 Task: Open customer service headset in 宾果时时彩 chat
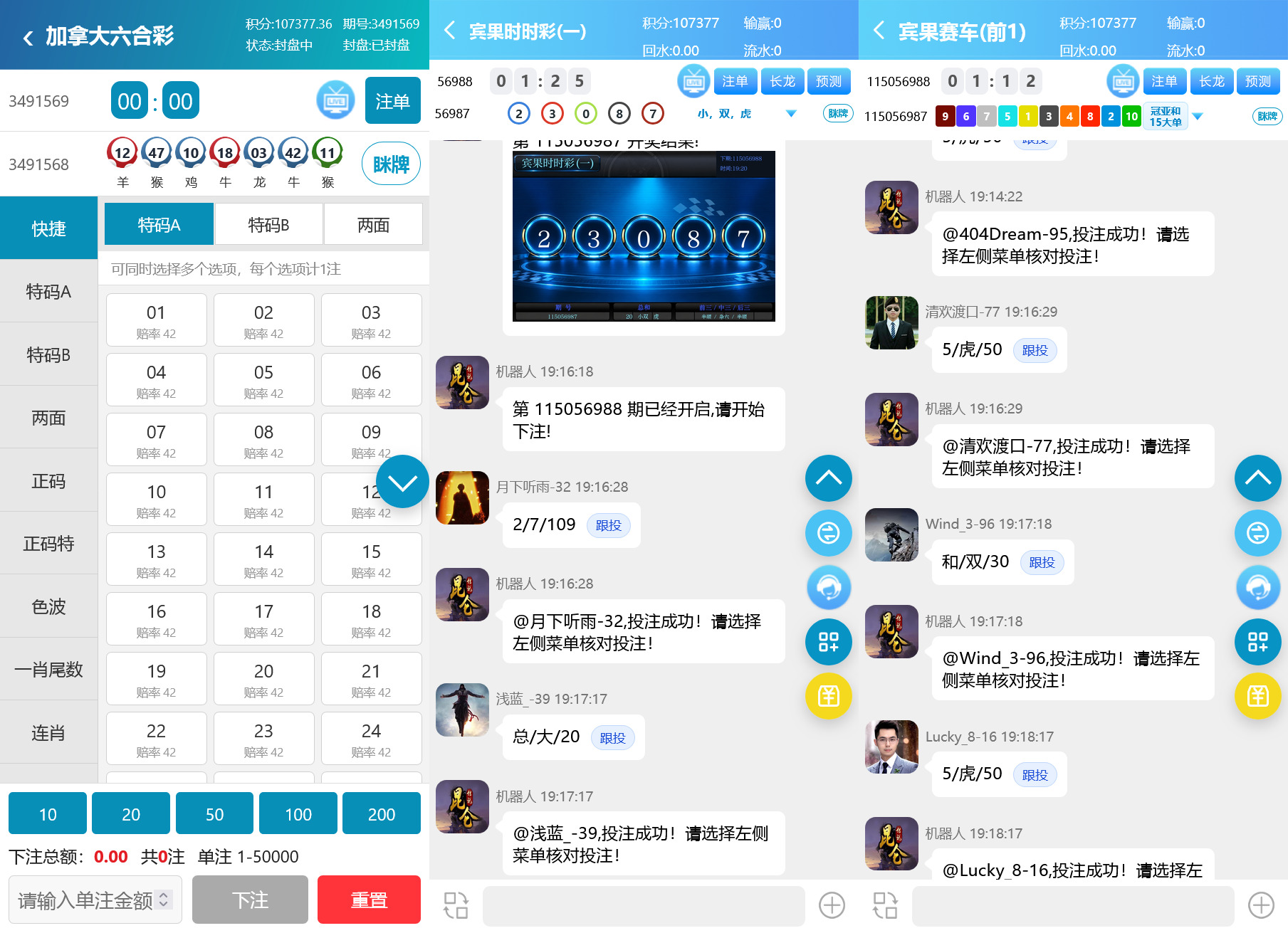tap(829, 588)
